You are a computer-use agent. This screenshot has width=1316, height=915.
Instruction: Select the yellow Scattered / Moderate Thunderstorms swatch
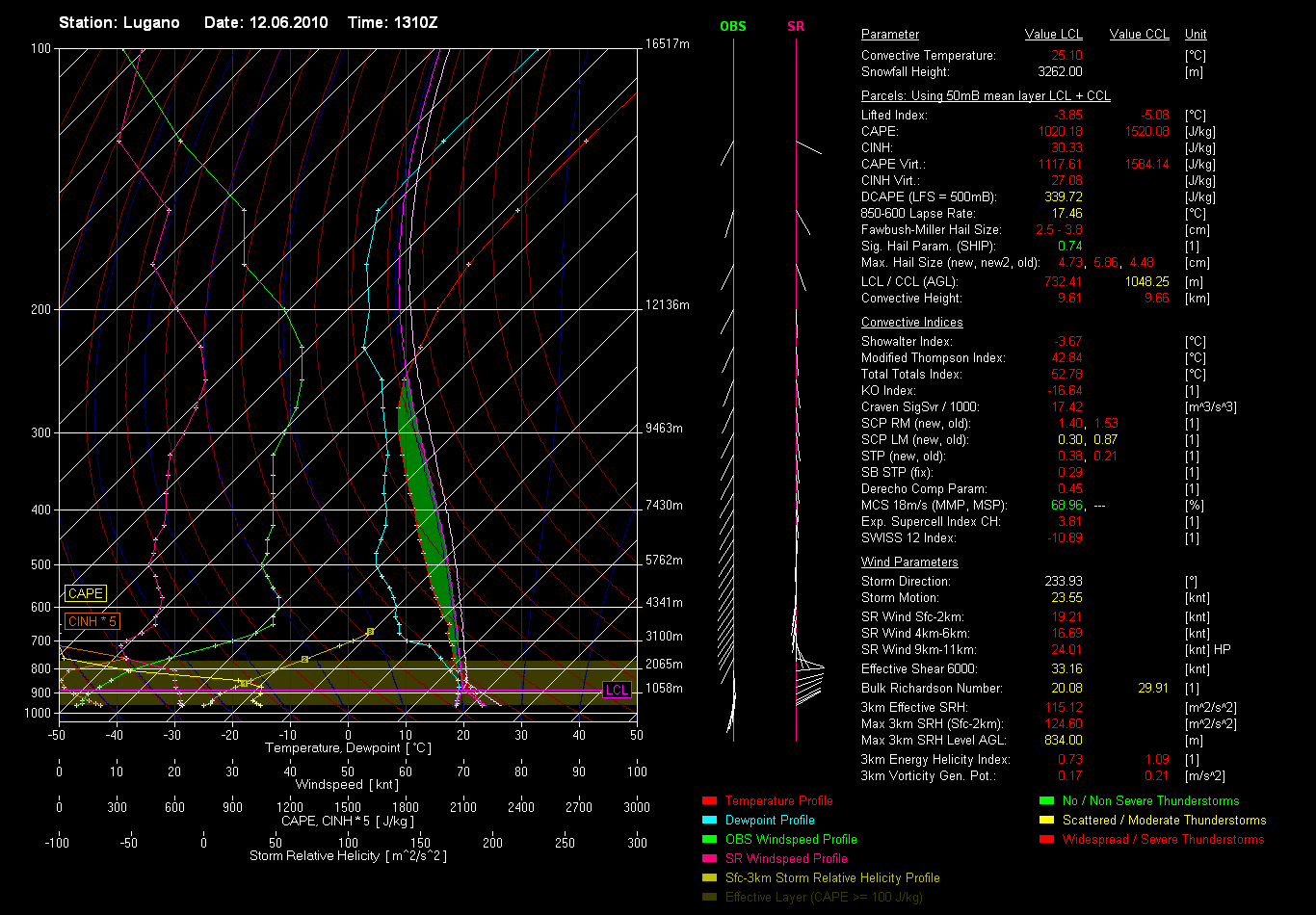coord(1046,821)
